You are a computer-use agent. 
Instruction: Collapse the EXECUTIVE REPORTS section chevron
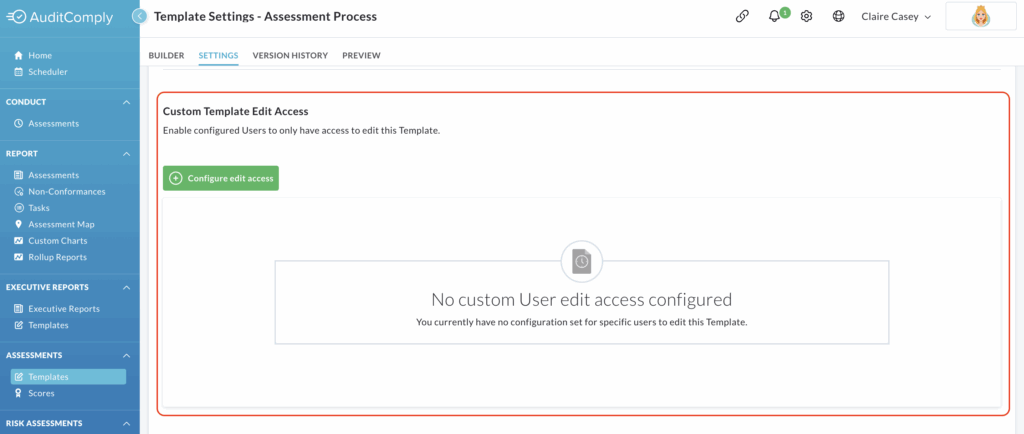tap(127, 287)
